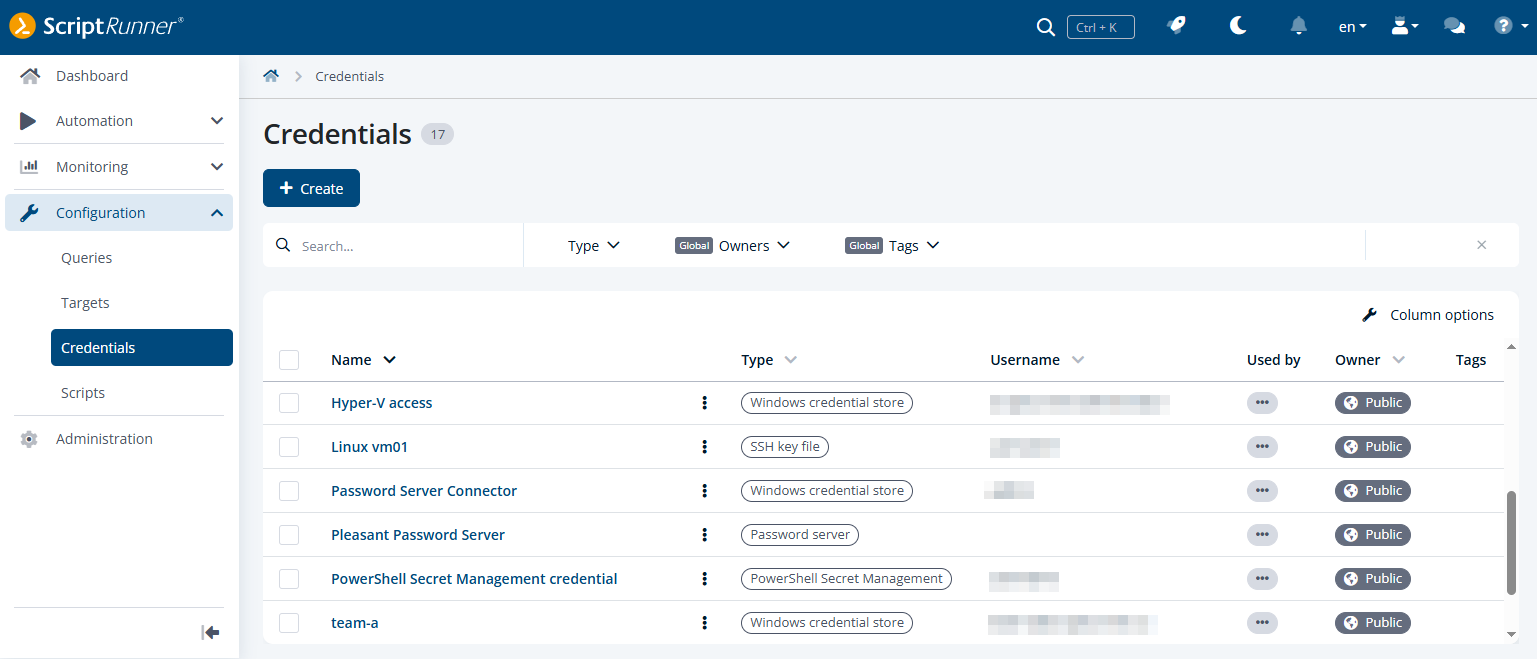This screenshot has height=659, width=1537.
Task: Check the Pleasant Password Server row checkbox
Action: 289,535
